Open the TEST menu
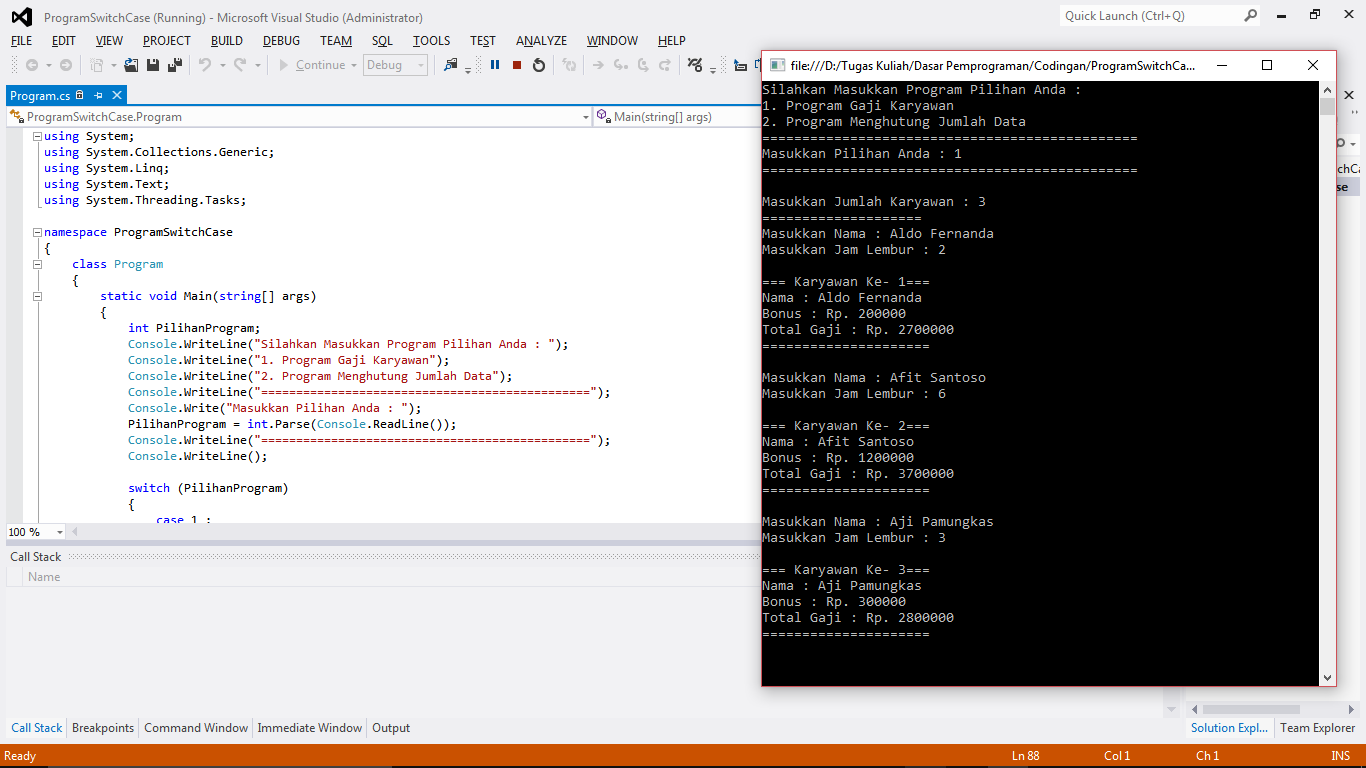Screen dimensions: 1366x768 [483, 41]
